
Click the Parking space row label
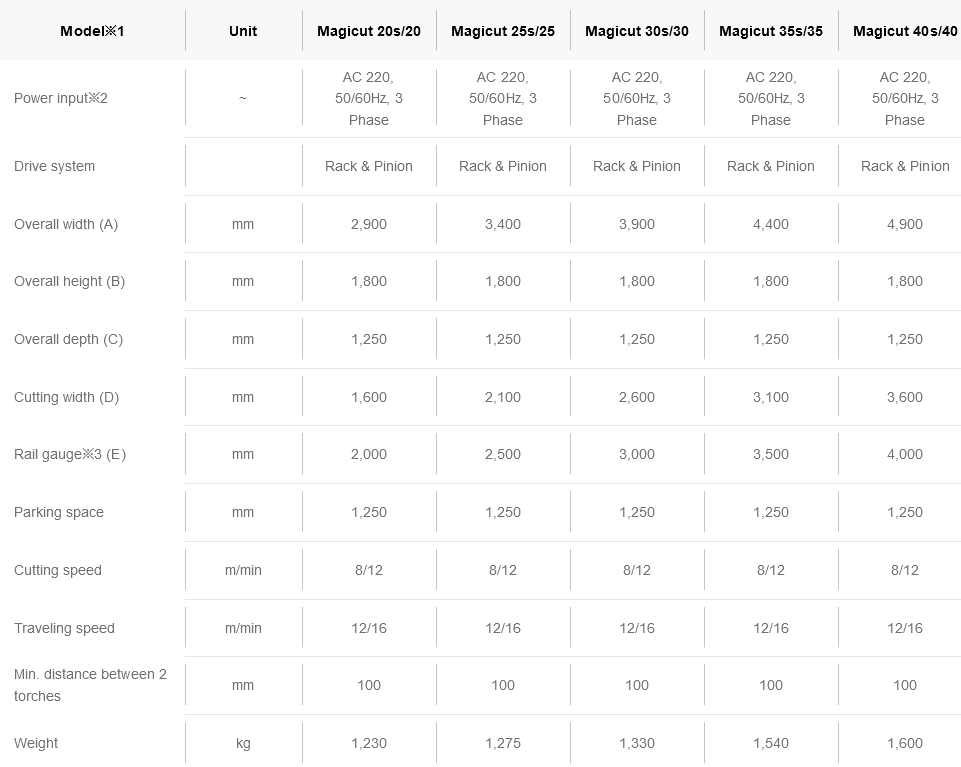click(59, 512)
